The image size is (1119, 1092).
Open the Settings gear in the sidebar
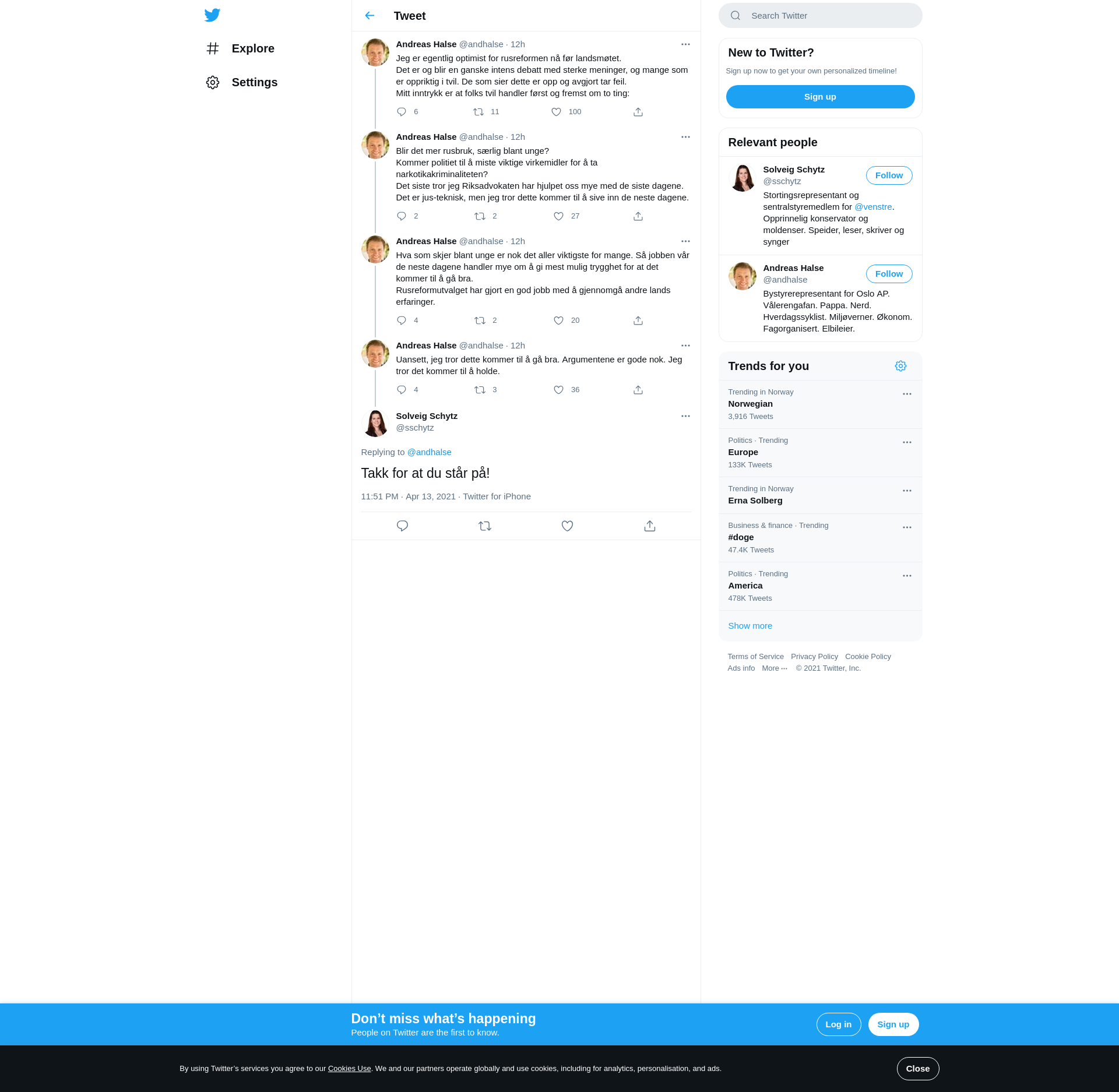click(213, 82)
